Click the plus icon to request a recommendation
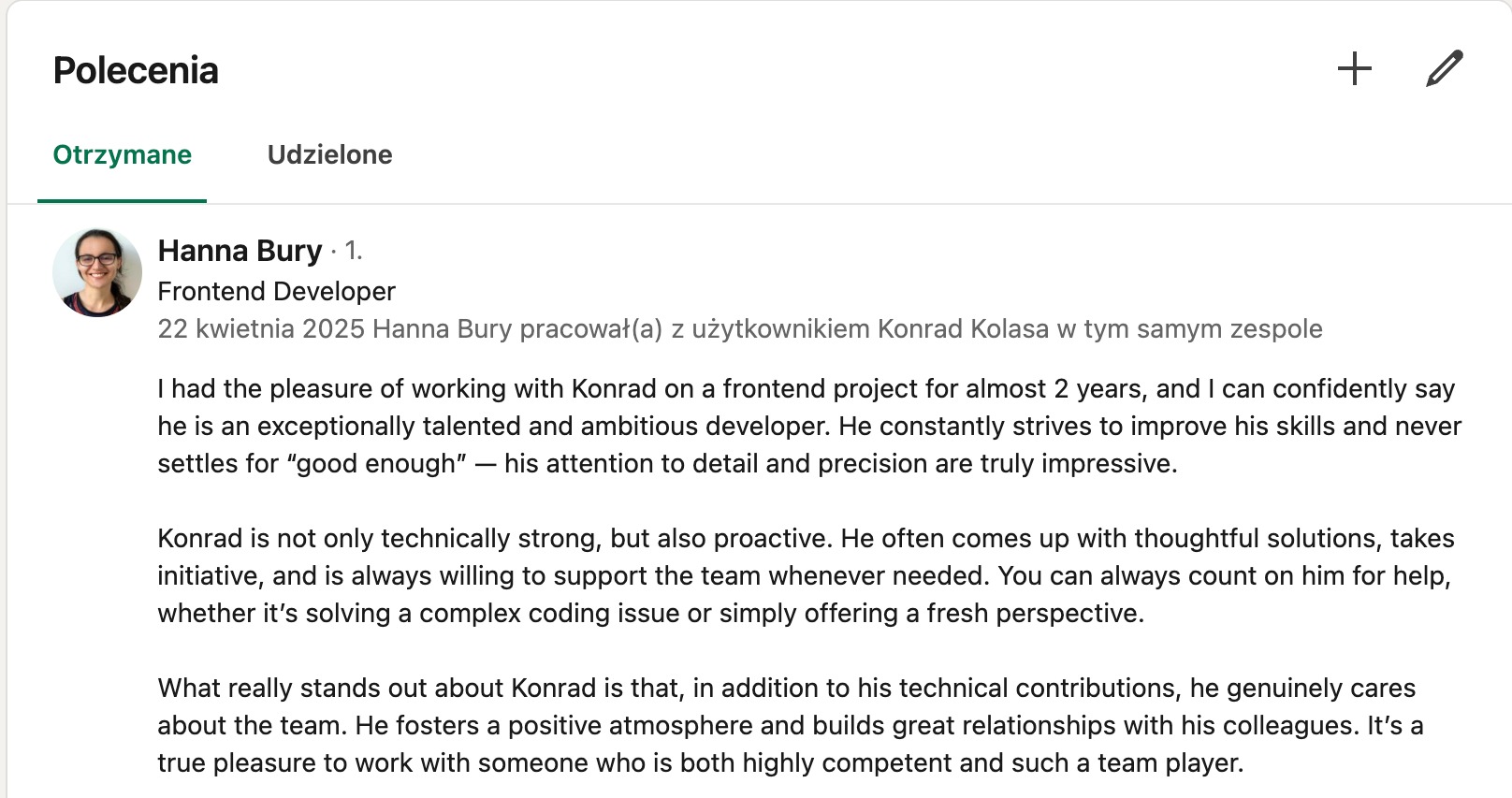Screen dimensions: 1512x798 coord(1354,69)
